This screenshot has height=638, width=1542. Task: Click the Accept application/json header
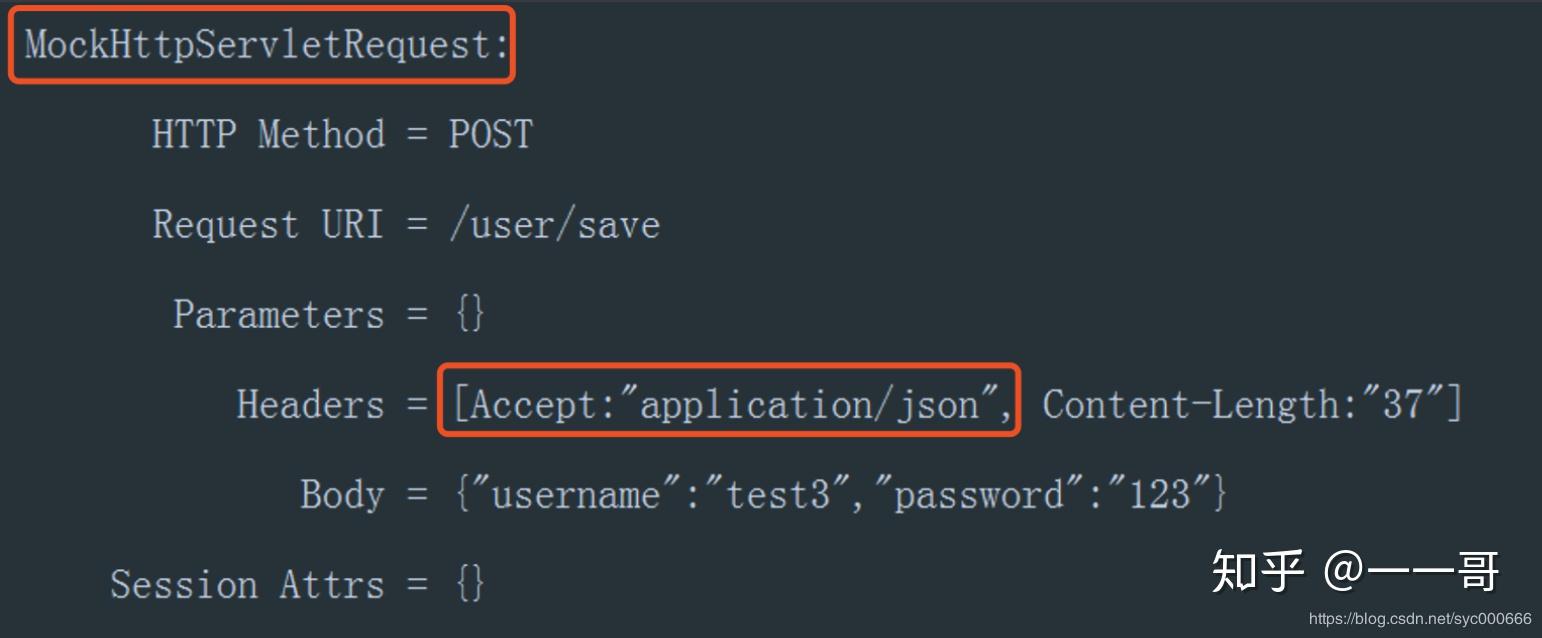click(729, 404)
